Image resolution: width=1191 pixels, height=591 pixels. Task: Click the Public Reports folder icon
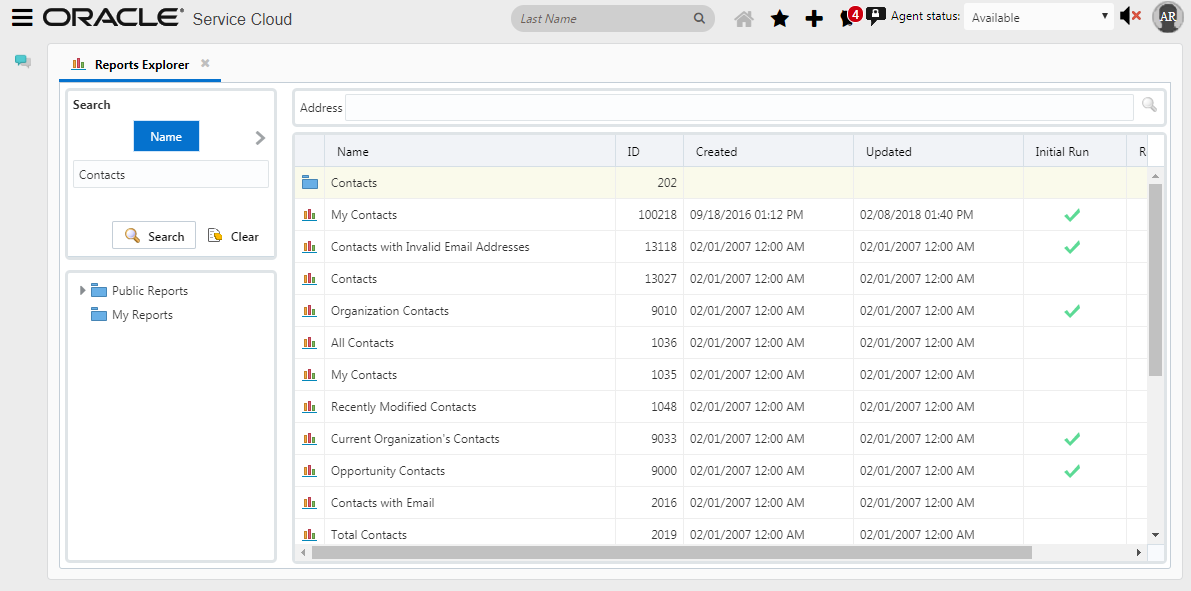coord(99,290)
